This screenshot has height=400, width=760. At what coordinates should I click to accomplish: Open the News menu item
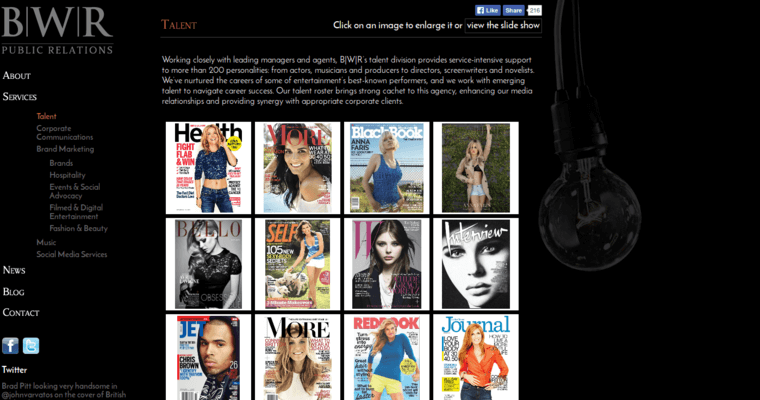[x=14, y=270]
